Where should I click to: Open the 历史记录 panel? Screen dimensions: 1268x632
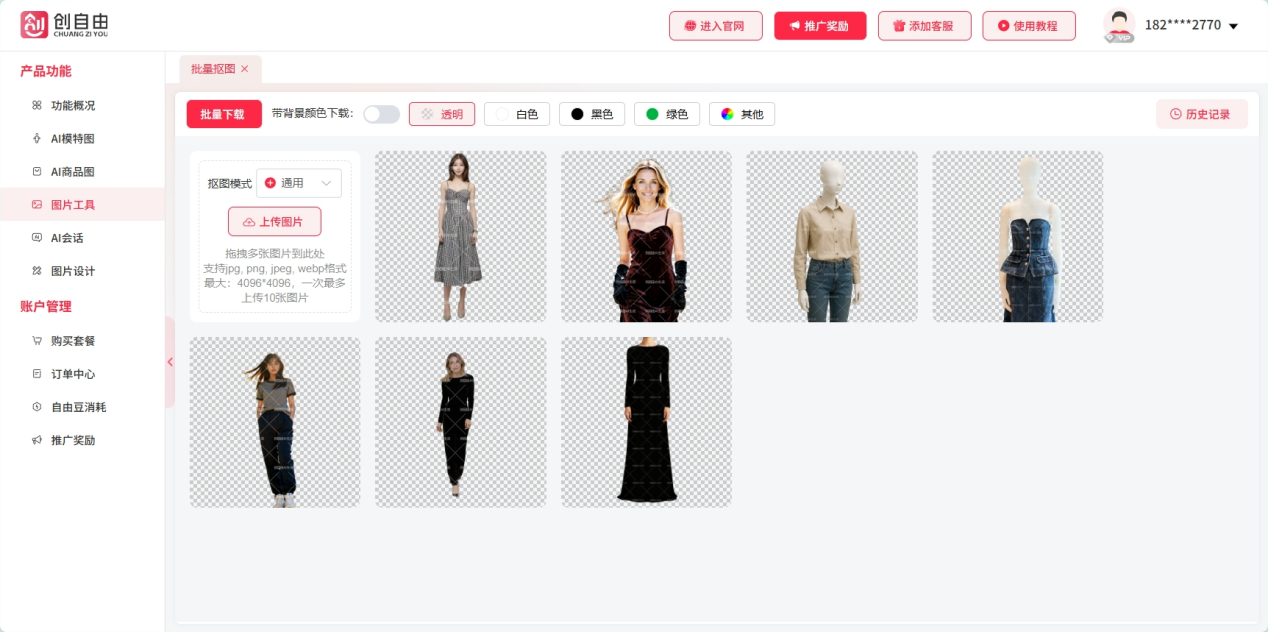[1202, 114]
